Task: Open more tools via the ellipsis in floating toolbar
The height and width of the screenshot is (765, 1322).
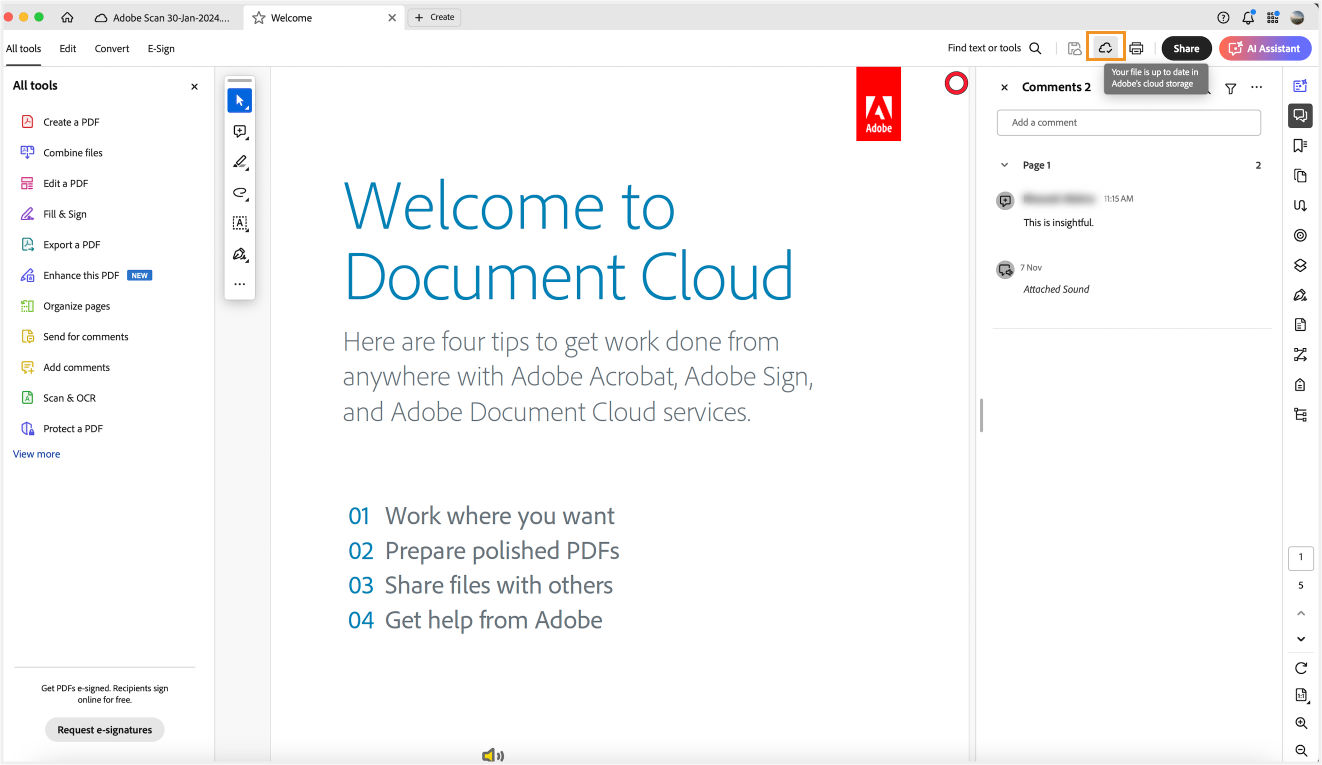Action: click(239, 284)
